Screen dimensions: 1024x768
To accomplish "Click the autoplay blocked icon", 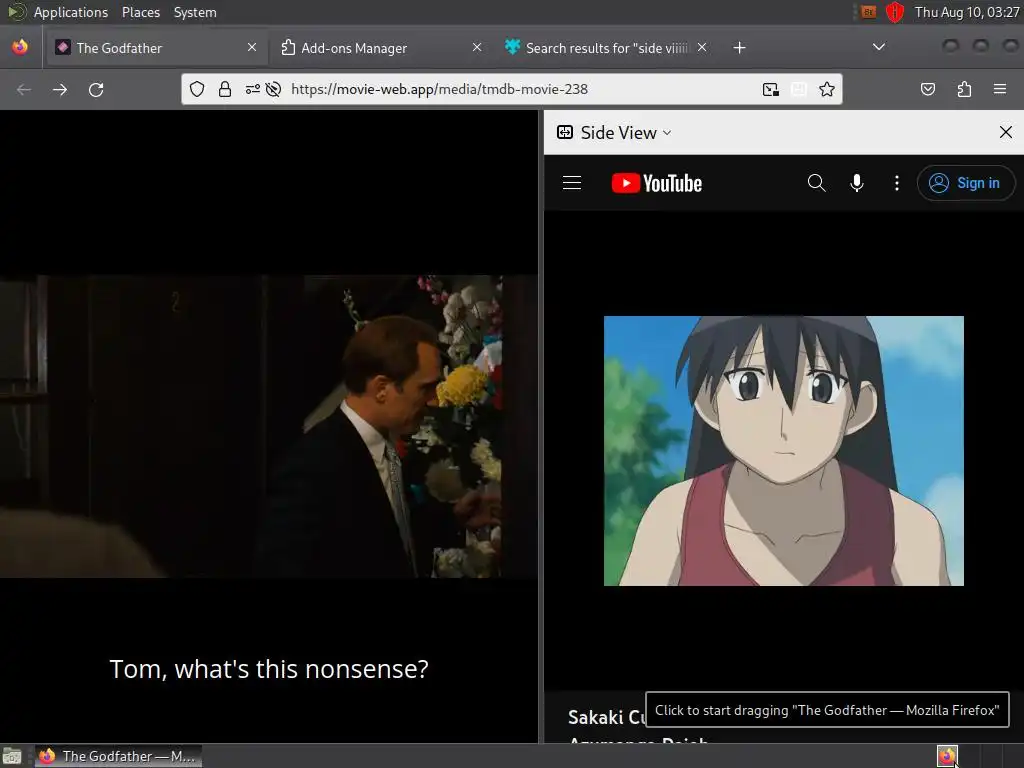I will click(x=274, y=89).
